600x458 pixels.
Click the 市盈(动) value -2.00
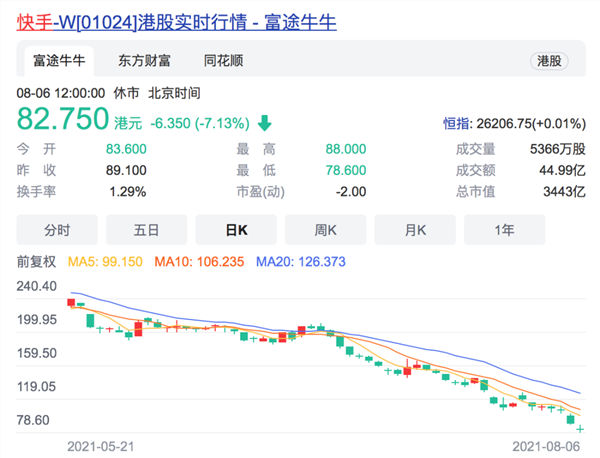[x=351, y=192]
